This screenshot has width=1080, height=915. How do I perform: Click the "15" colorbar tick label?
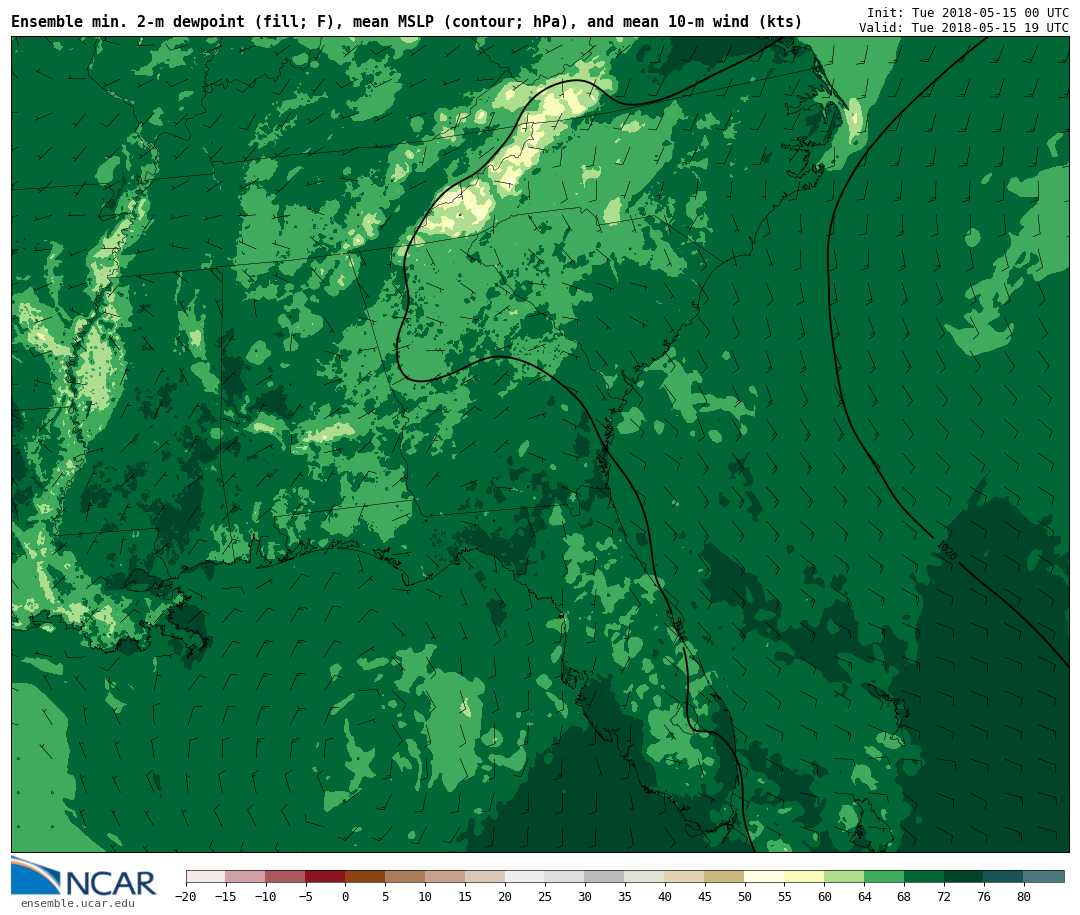[466, 896]
